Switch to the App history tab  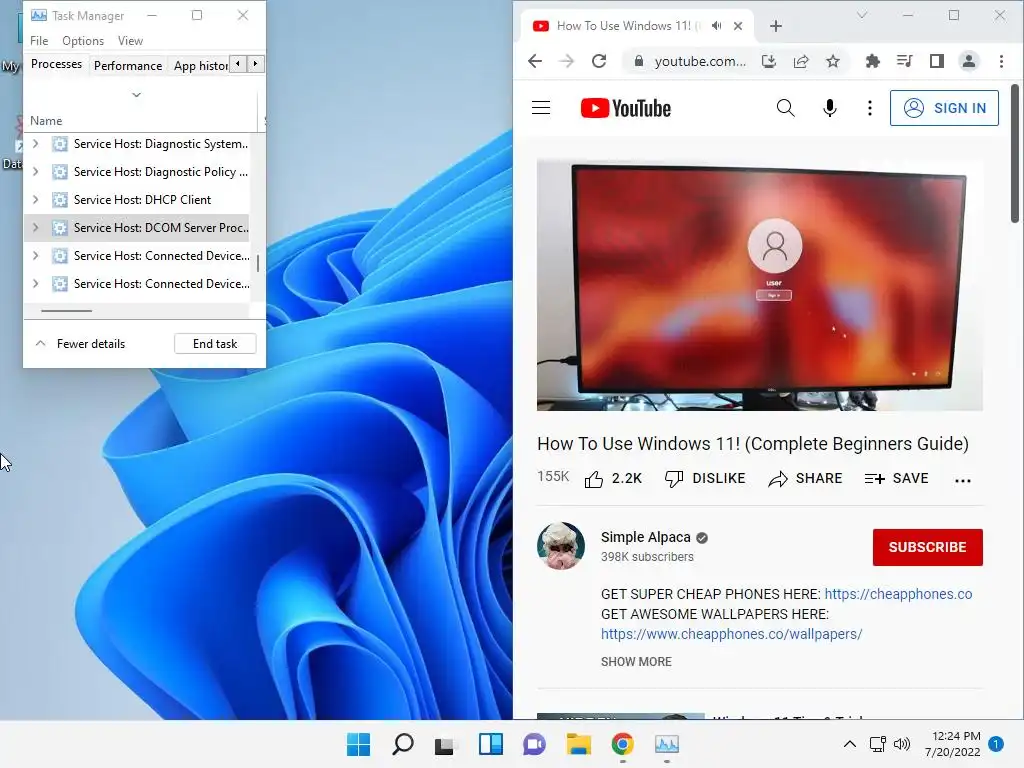pos(200,65)
